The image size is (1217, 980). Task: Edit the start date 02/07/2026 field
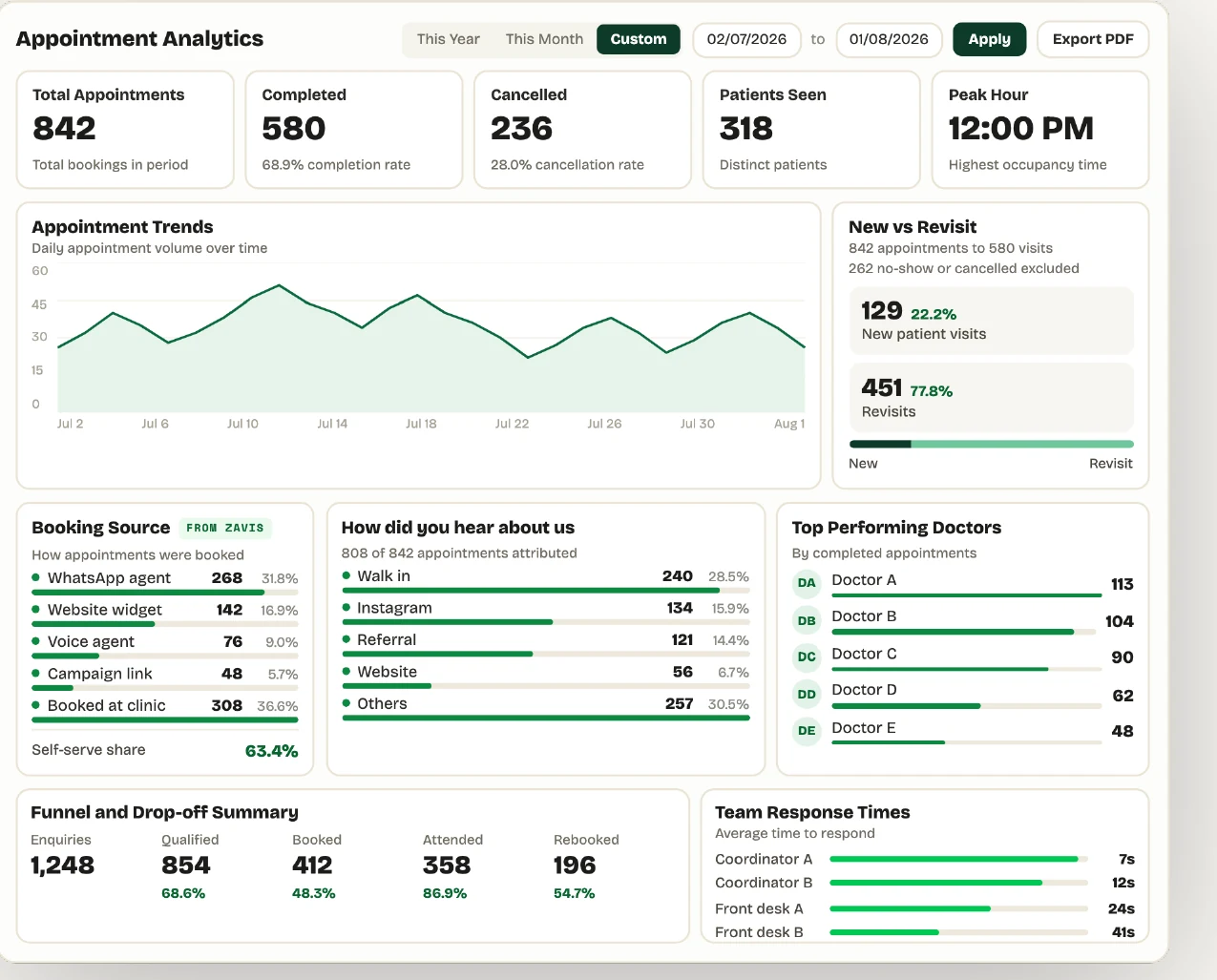(746, 39)
